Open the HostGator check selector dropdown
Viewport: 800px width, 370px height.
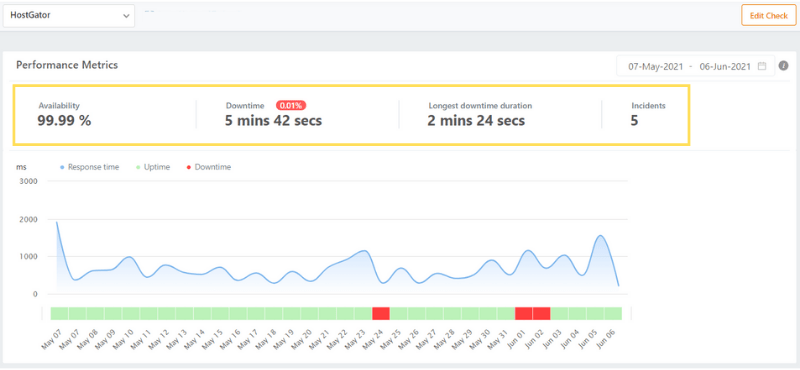click(69, 16)
